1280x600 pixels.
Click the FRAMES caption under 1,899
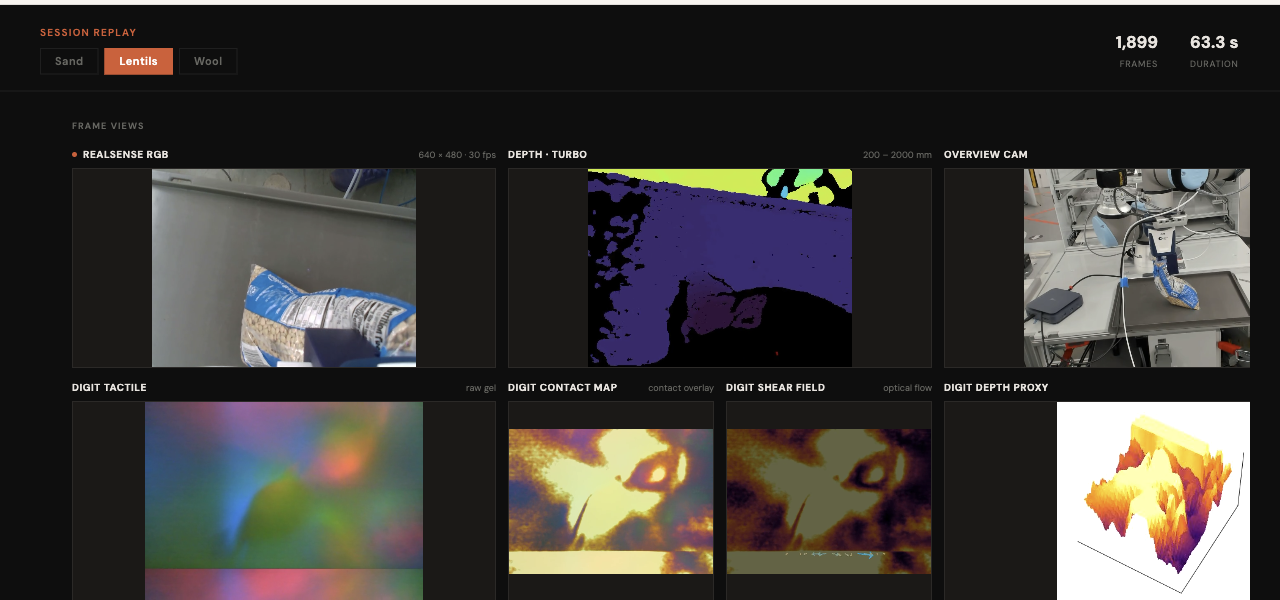pos(1139,64)
